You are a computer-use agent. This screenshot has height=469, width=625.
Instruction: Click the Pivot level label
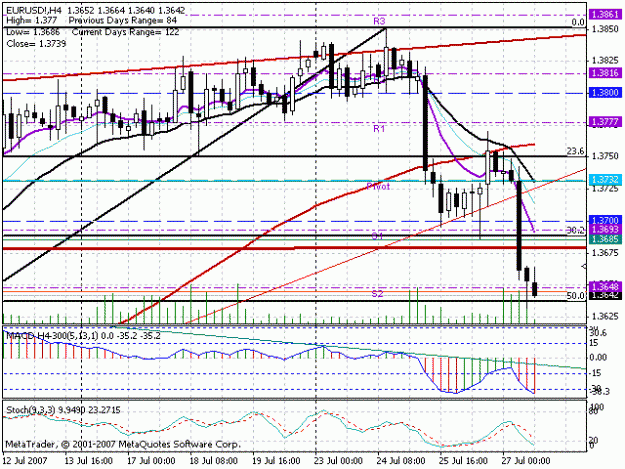pyautogui.click(x=378, y=186)
